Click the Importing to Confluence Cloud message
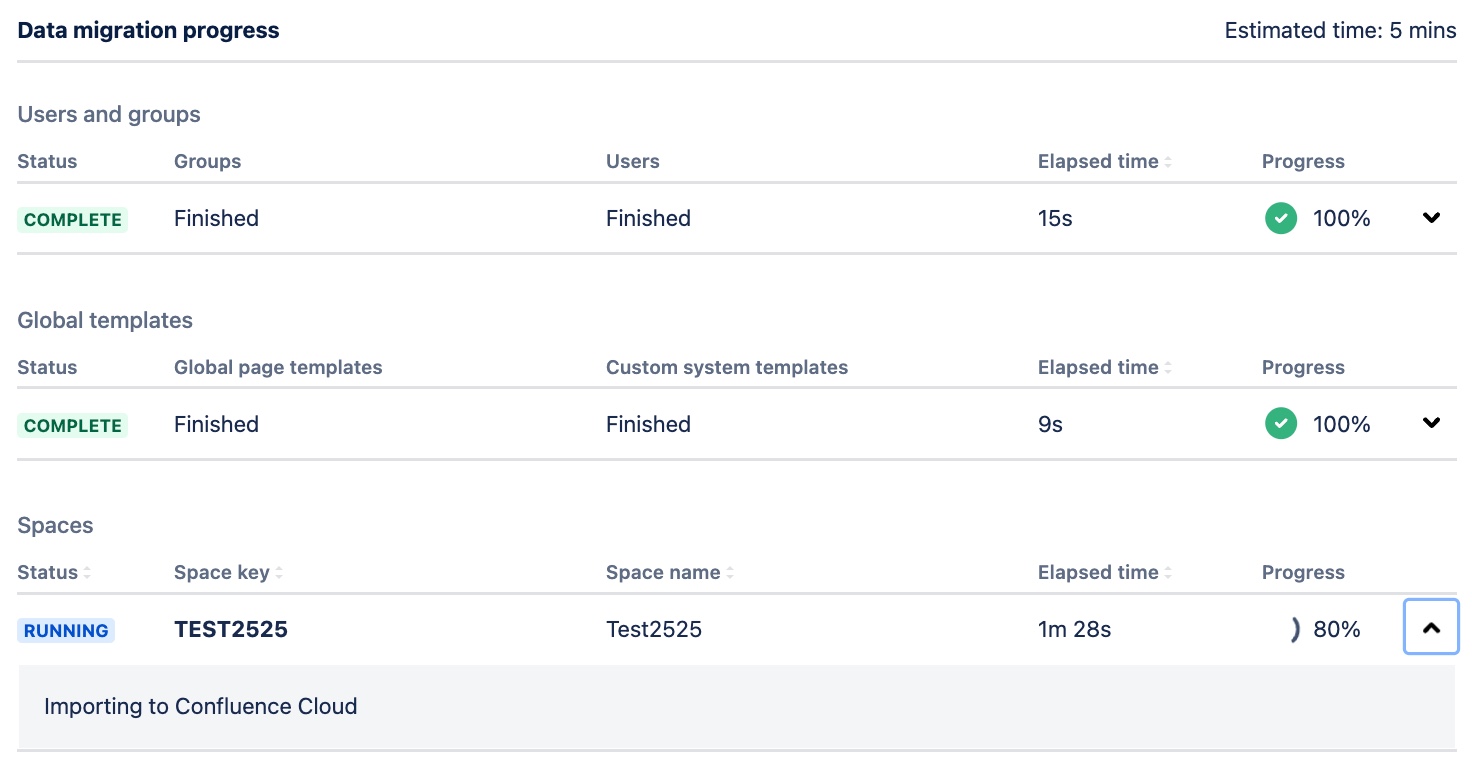 pos(200,706)
